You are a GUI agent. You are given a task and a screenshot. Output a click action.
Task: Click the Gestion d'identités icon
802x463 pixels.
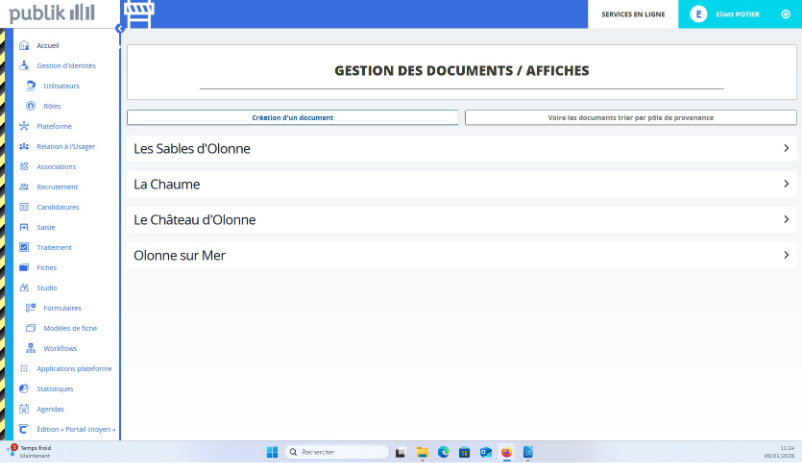pyautogui.click(x=24, y=65)
